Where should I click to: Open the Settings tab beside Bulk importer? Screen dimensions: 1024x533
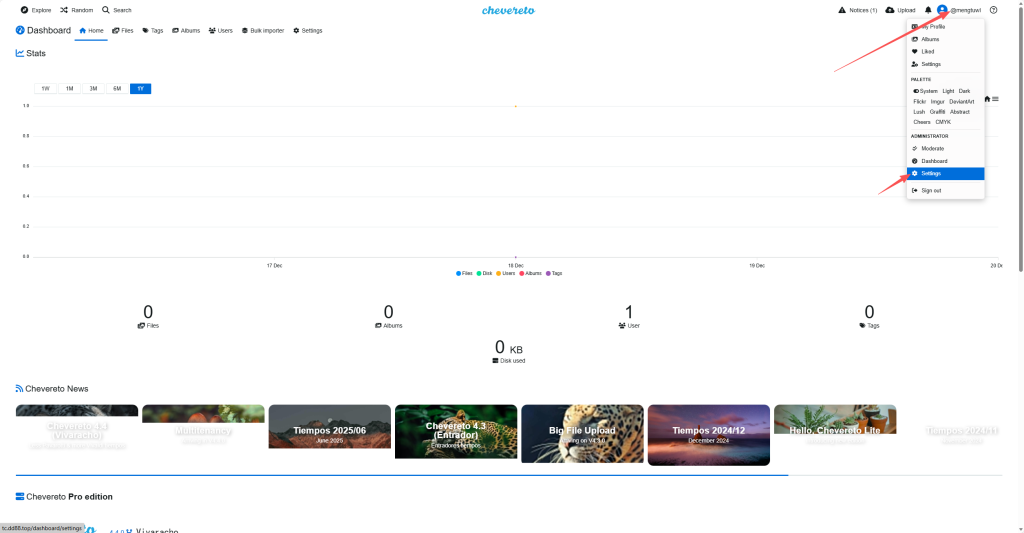pos(308,31)
